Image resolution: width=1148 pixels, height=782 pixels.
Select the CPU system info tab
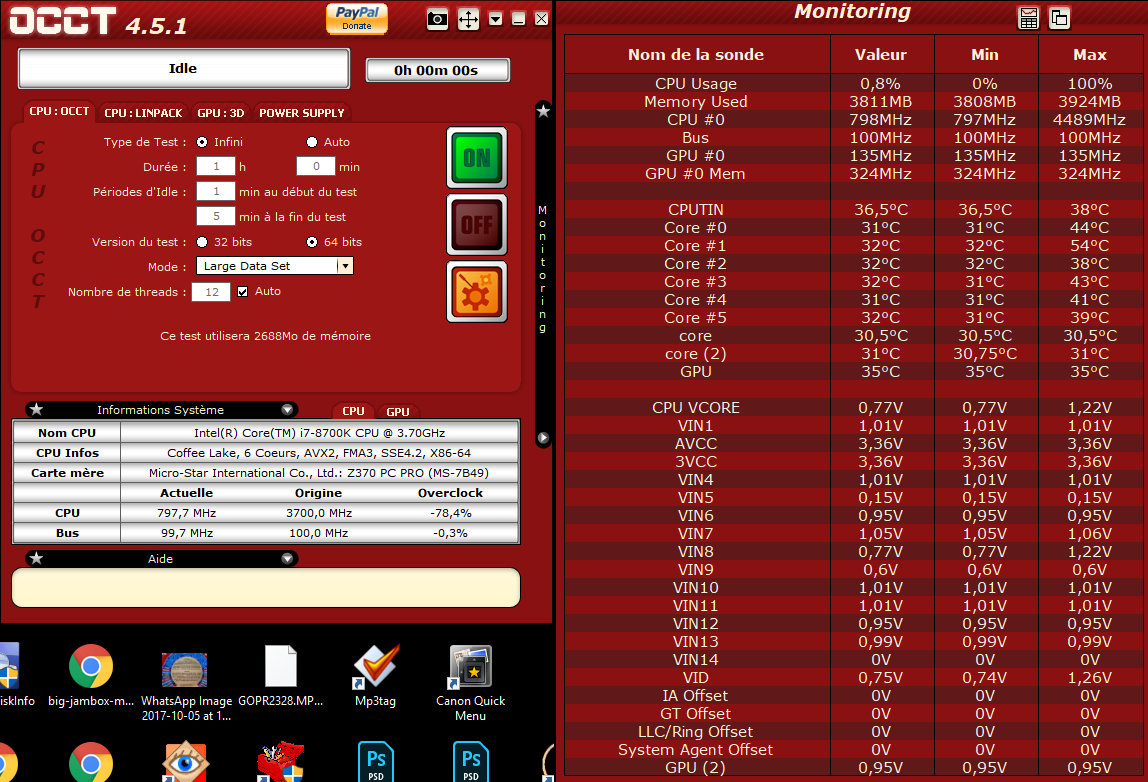[x=353, y=411]
